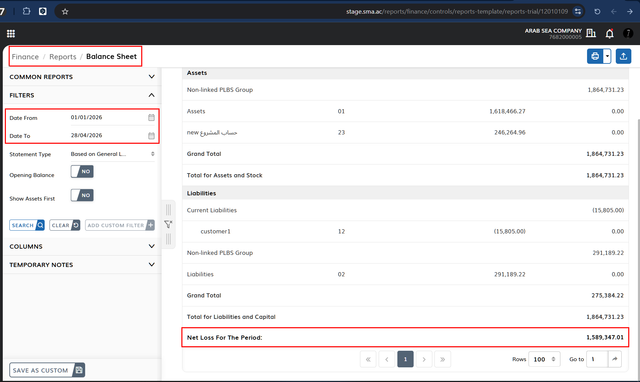
Task: Click the Liabilities 02 code cell
Action: (341, 274)
